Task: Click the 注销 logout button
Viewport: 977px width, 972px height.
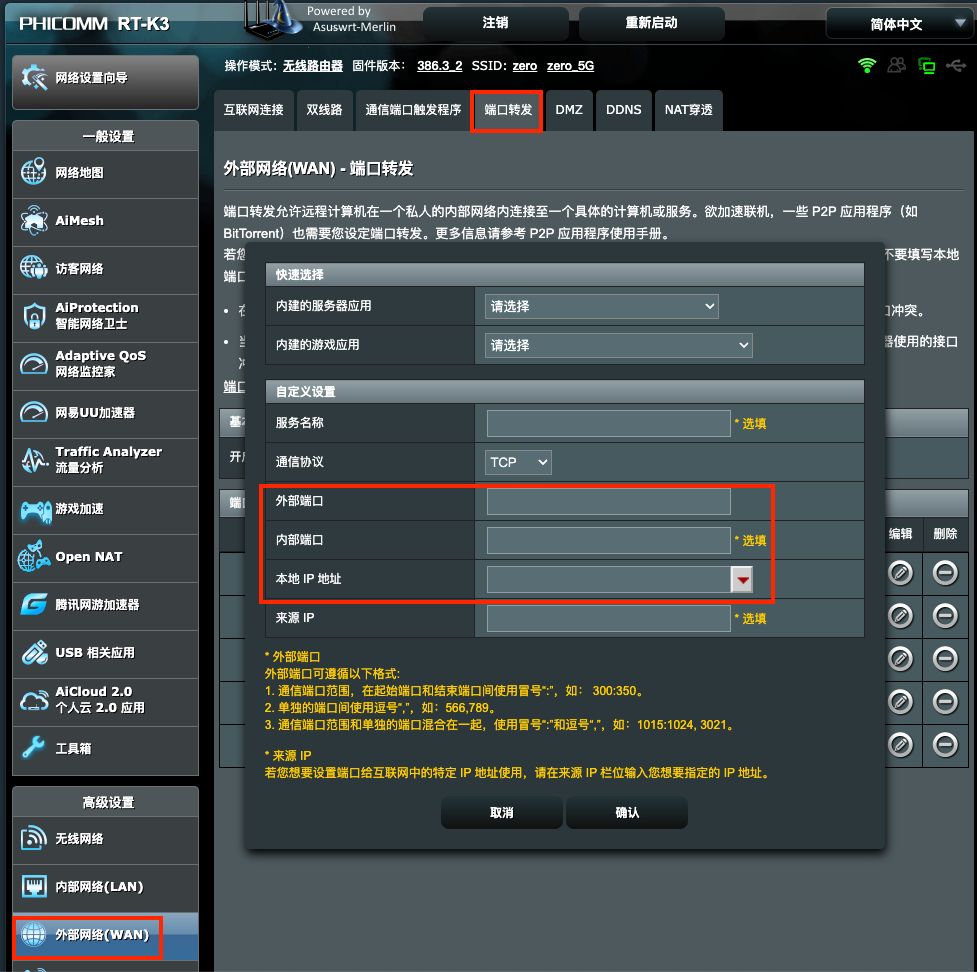Action: click(495, 23)
